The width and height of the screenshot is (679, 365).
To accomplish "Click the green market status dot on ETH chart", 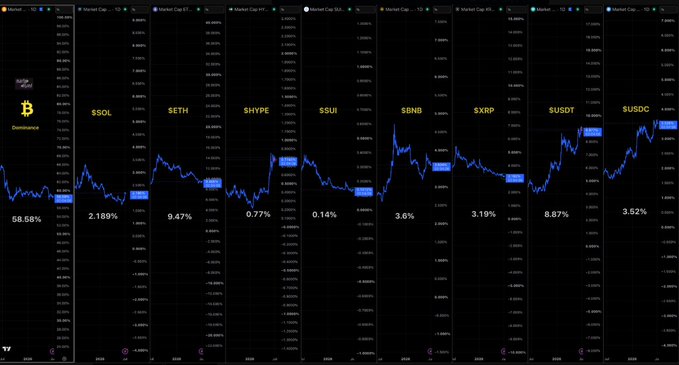I will click(x=198, y=9).
